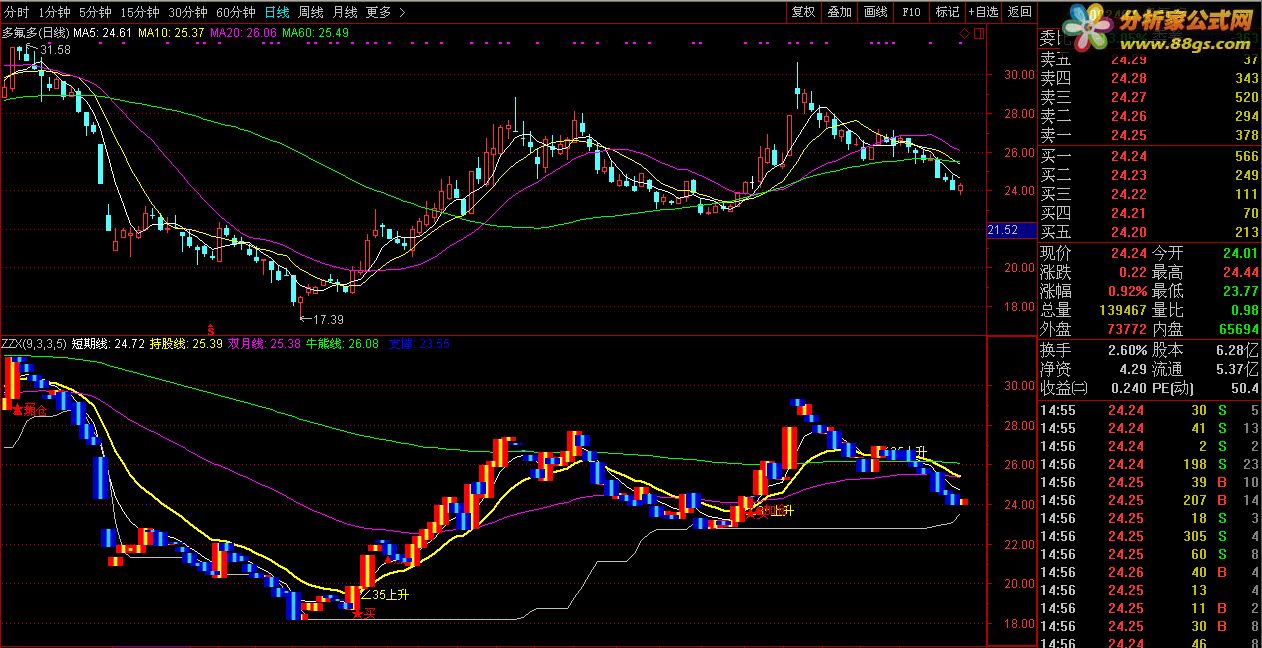Click the magenta MA20: 26.06 label
Viewport: 1262px width, 648px height.
(243, 33)
